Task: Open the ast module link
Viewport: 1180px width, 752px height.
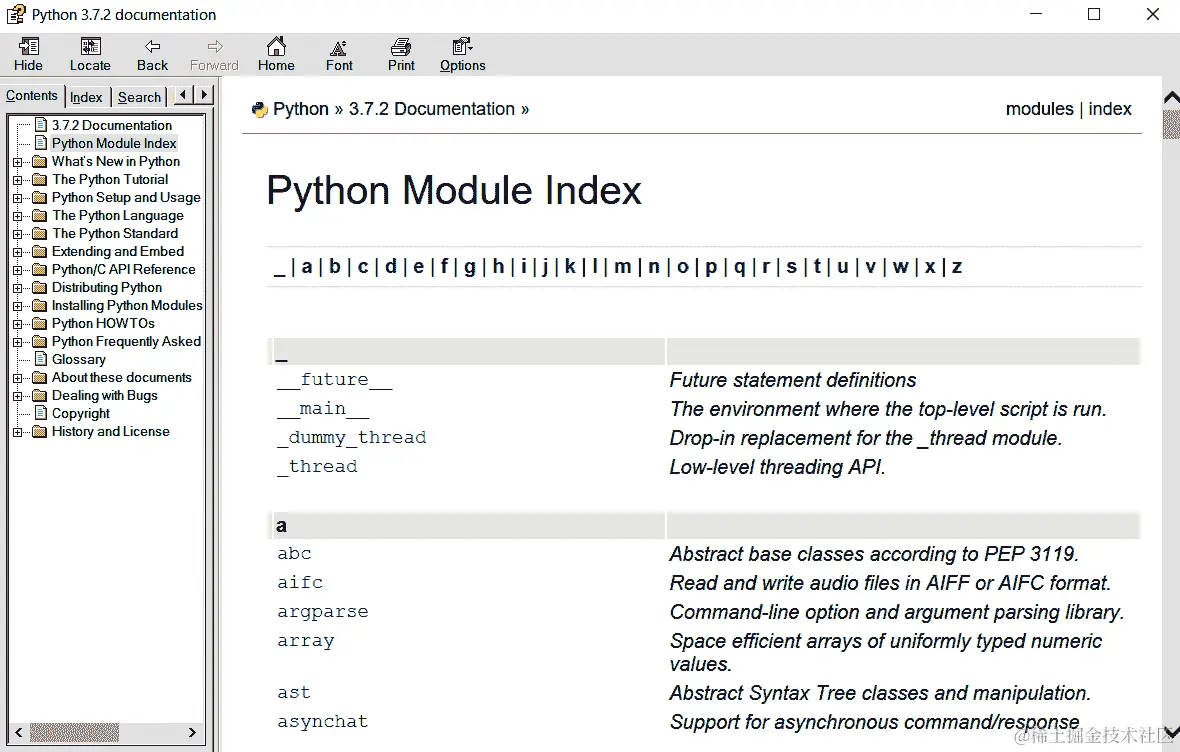Action: (293, 692)
